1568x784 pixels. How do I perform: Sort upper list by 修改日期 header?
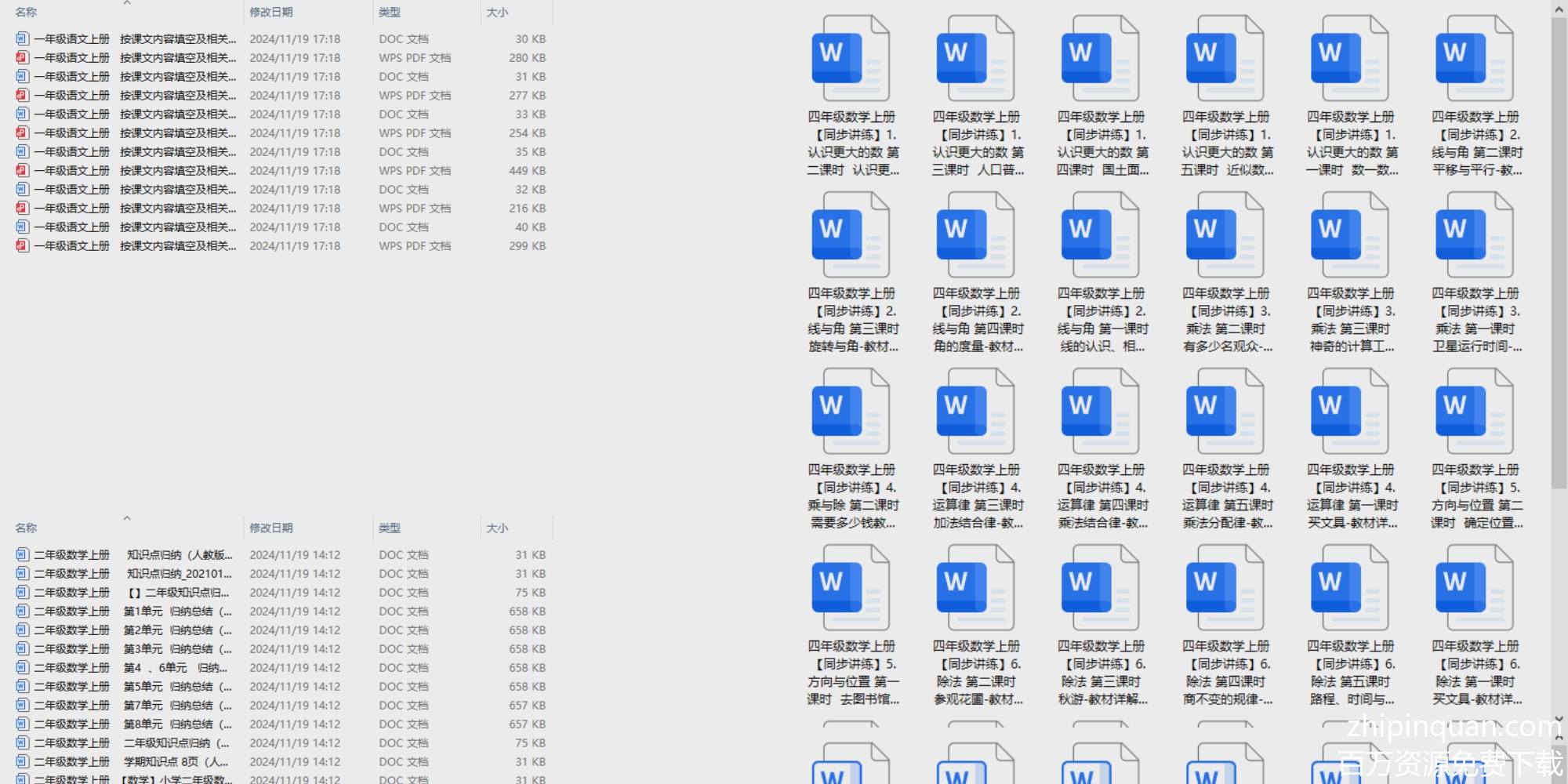click(271, 13)
